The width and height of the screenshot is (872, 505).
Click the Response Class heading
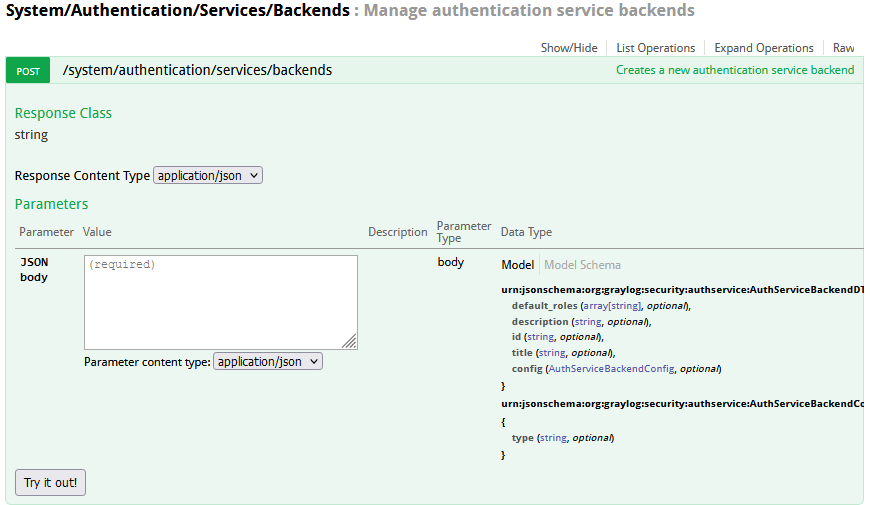pos(63,113)
